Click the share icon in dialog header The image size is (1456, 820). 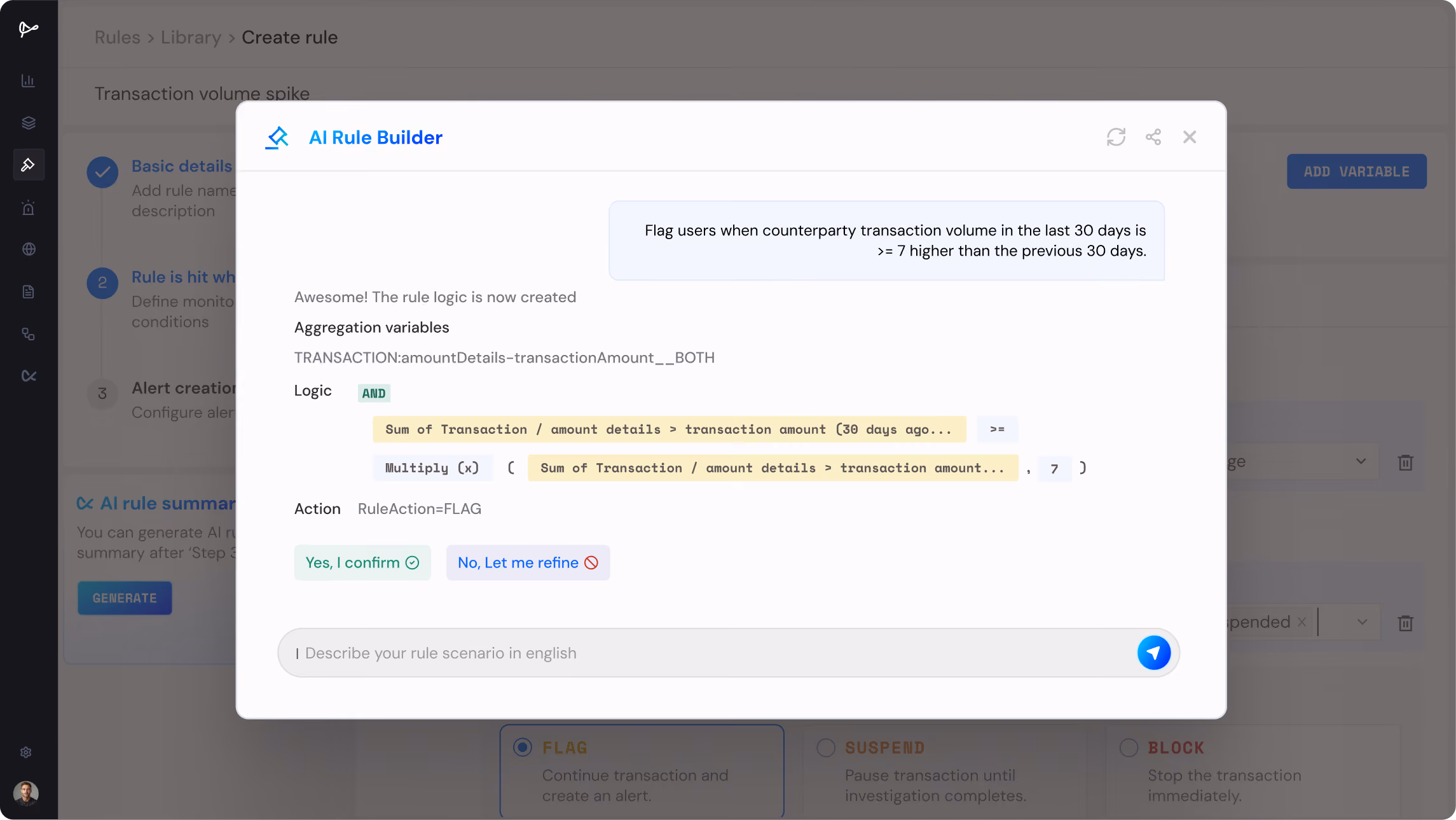[1153, 137]
